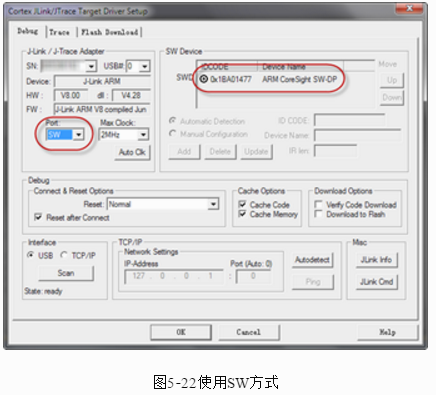
Task: Click the Add device button
Action: (x=184, y=152)
